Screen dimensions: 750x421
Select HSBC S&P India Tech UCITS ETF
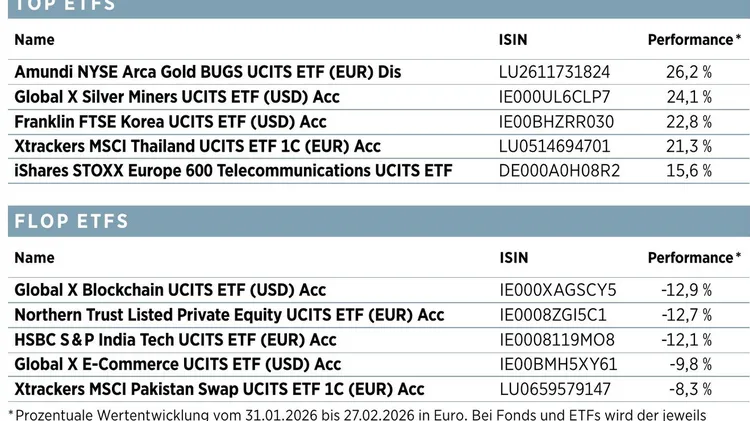point(175,340)
